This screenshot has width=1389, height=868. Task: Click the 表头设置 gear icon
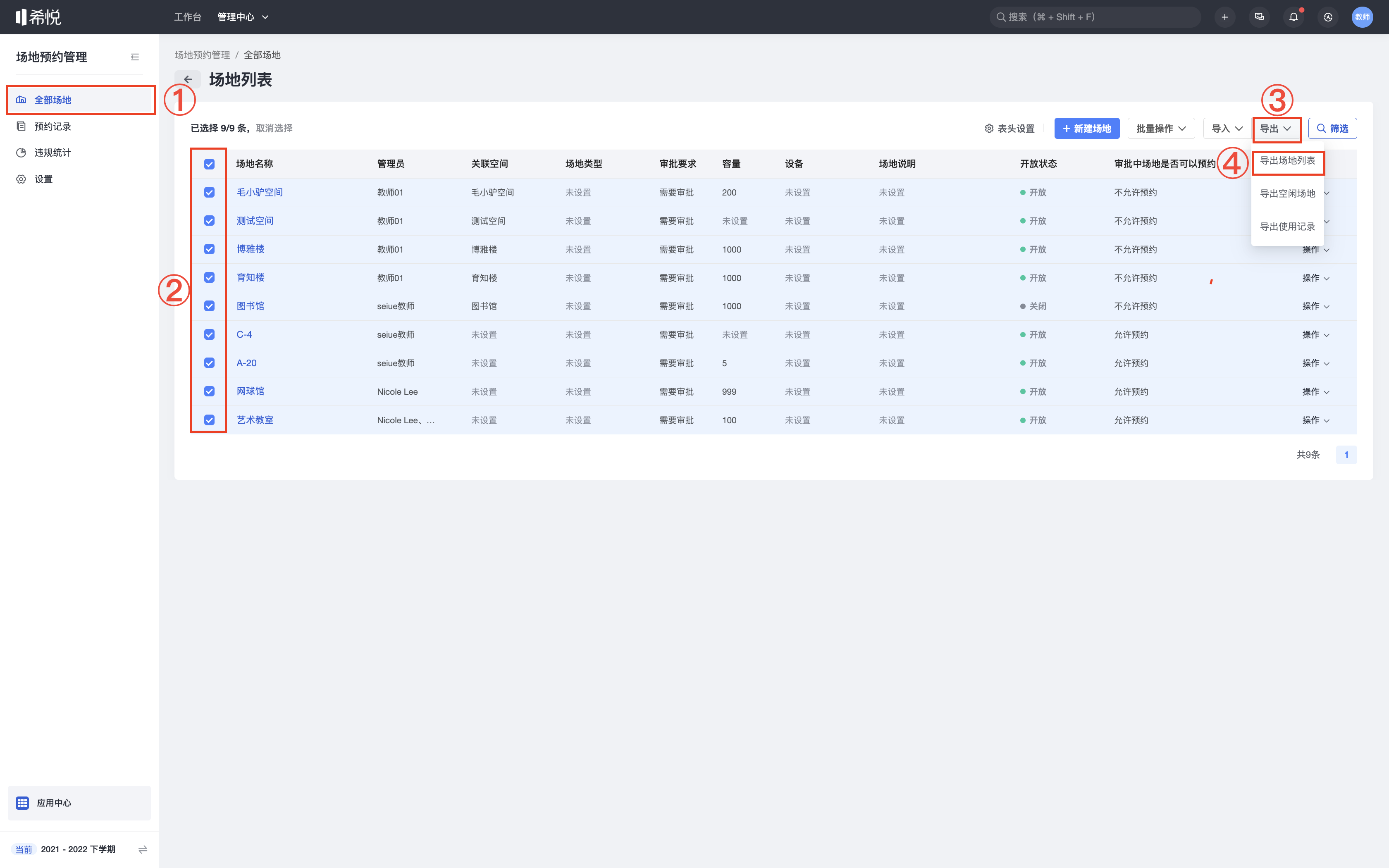pyautogui.click(x=989, y=129)
